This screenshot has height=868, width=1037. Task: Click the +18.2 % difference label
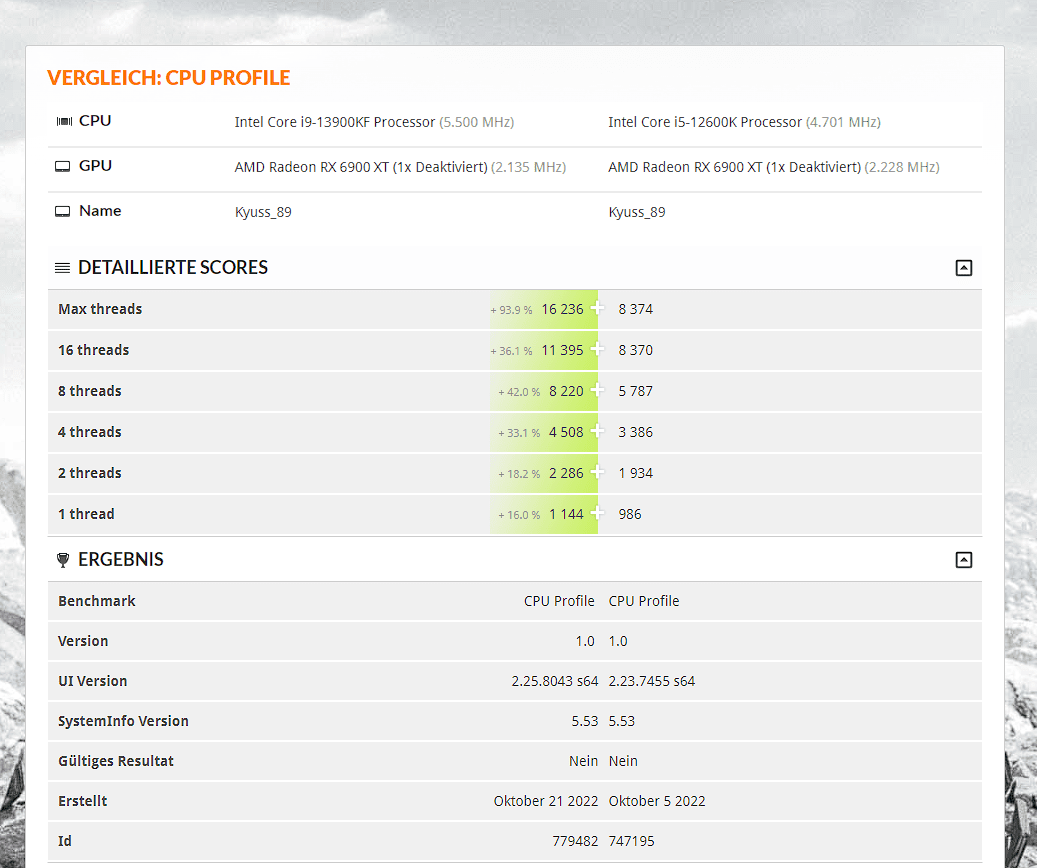[519, 474]
